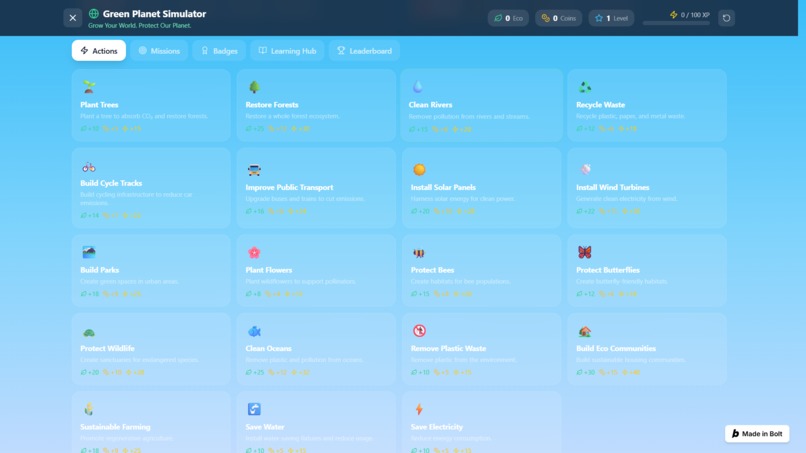This screenshot has width=806, height=453.
Task: Open the Leaderboard tab
Action: point(364,50)
